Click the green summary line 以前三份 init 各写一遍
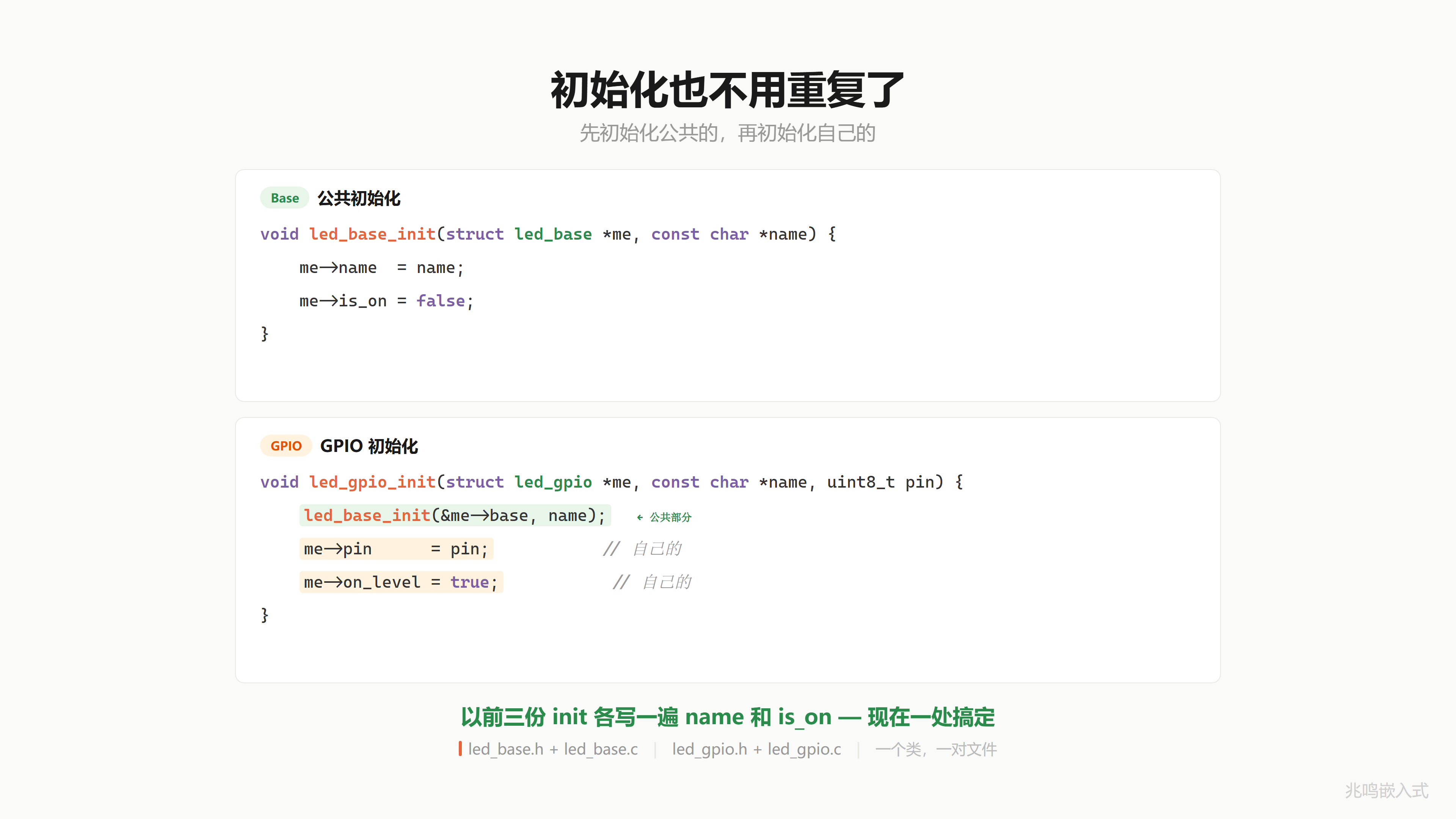The height and width of the screenshot is (819, 1456). pos(728,717)
